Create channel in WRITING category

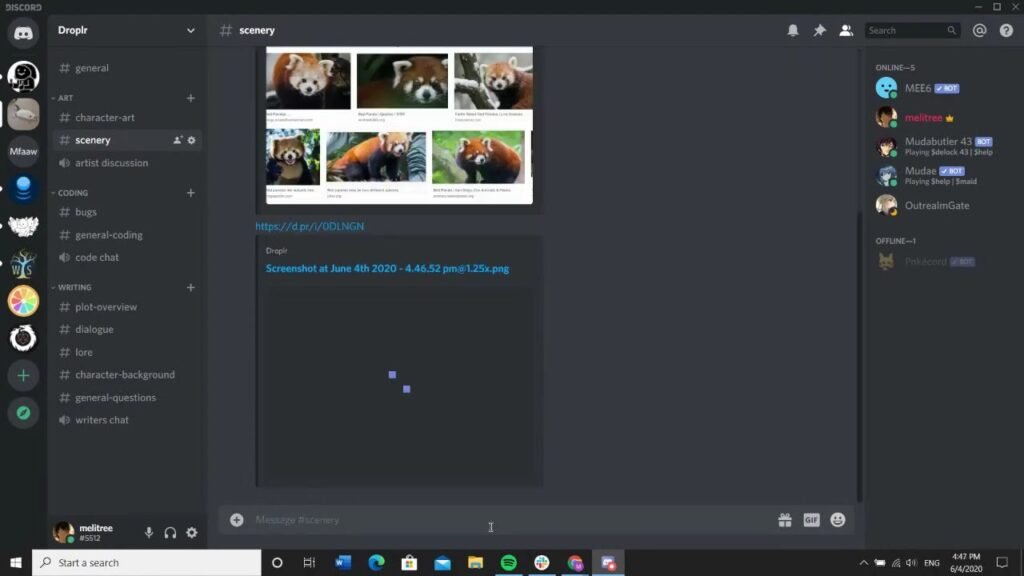click(190, 287)
